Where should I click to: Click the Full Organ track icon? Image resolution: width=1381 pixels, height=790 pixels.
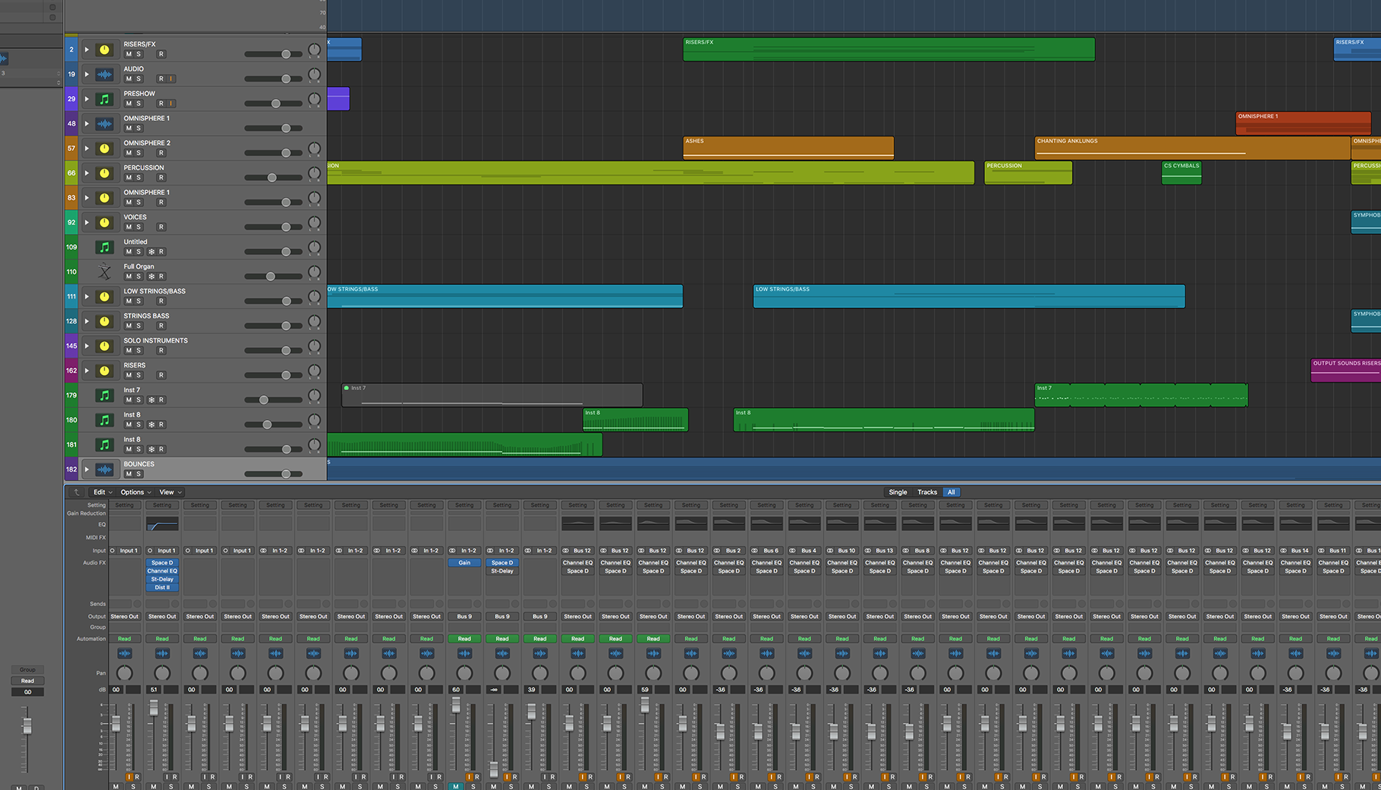pyautogui.click(x=104, y=272)
